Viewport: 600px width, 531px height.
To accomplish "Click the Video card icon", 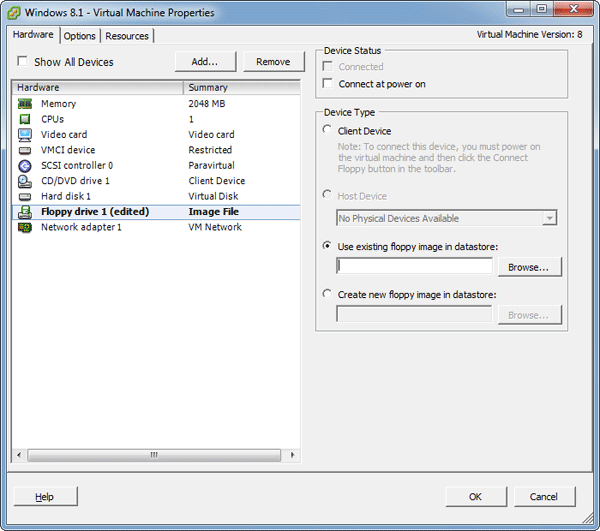I will [x=25, y=135].
